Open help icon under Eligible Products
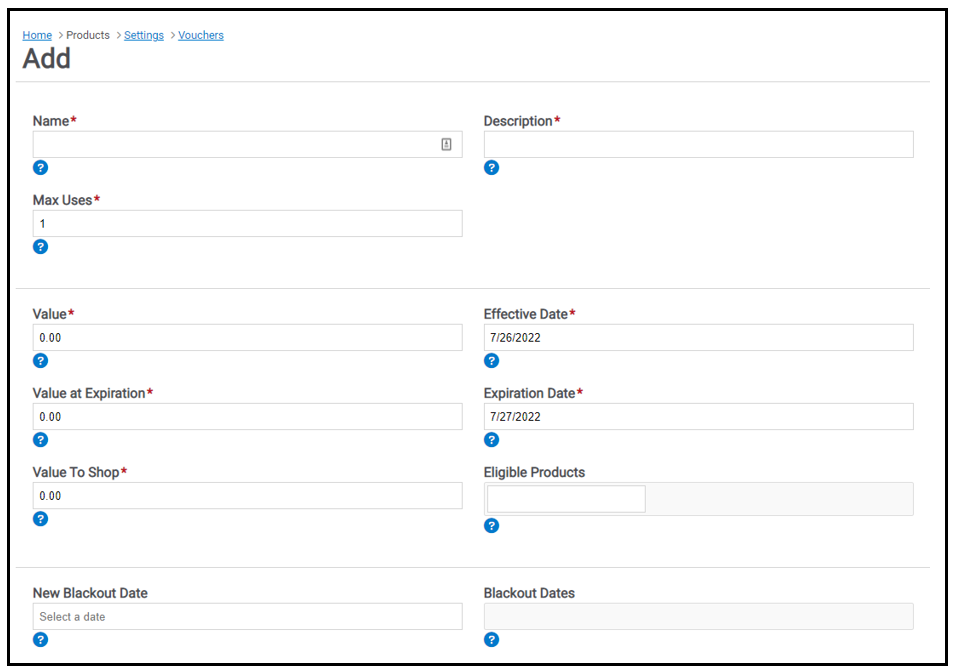The width and height of the screenshot is (954, 670). point(492,526)
